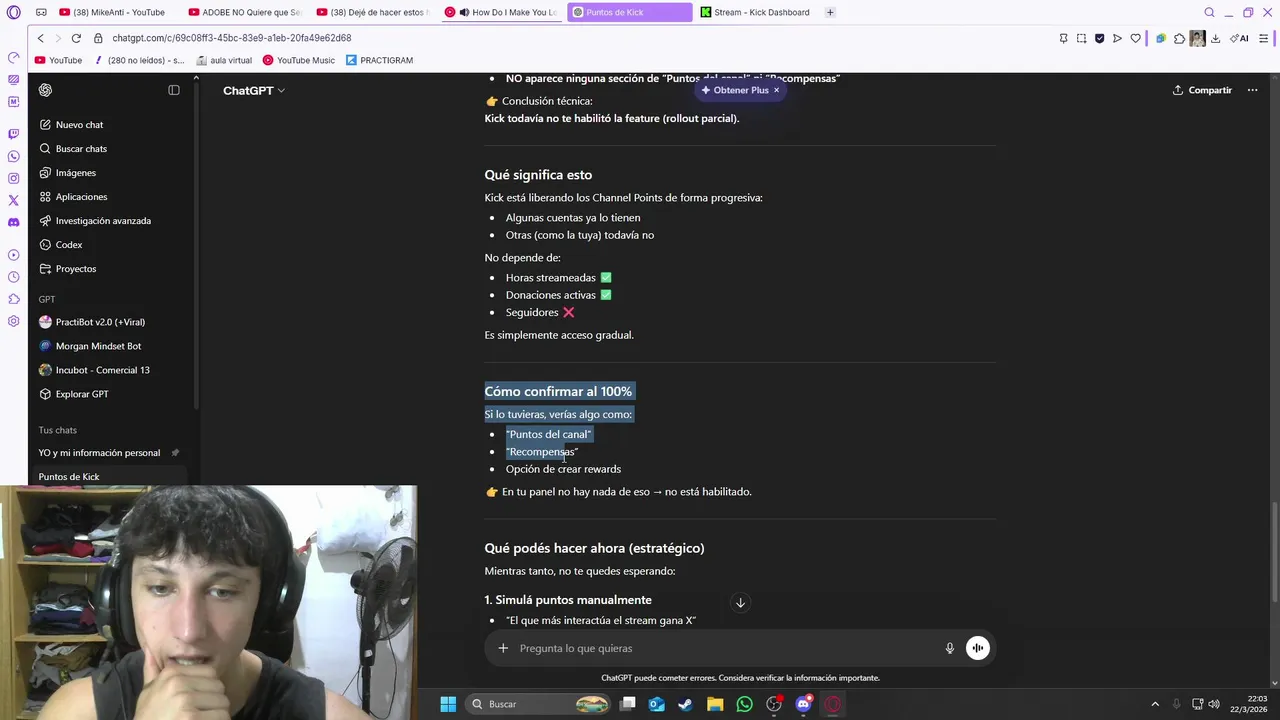Click taskbar Buscar search box
This screenshot has height=720, width=1280.
[540, 704]
